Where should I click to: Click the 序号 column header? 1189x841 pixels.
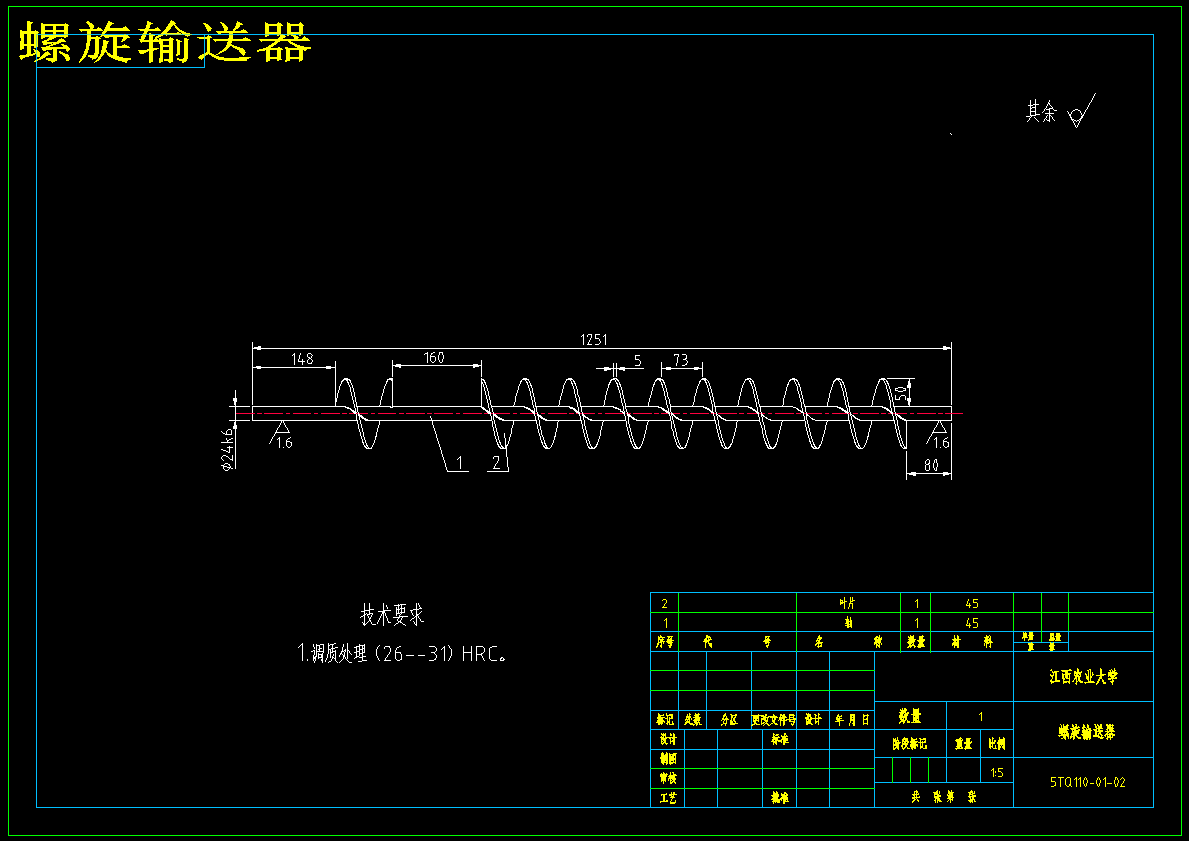(x=664, y=642)
